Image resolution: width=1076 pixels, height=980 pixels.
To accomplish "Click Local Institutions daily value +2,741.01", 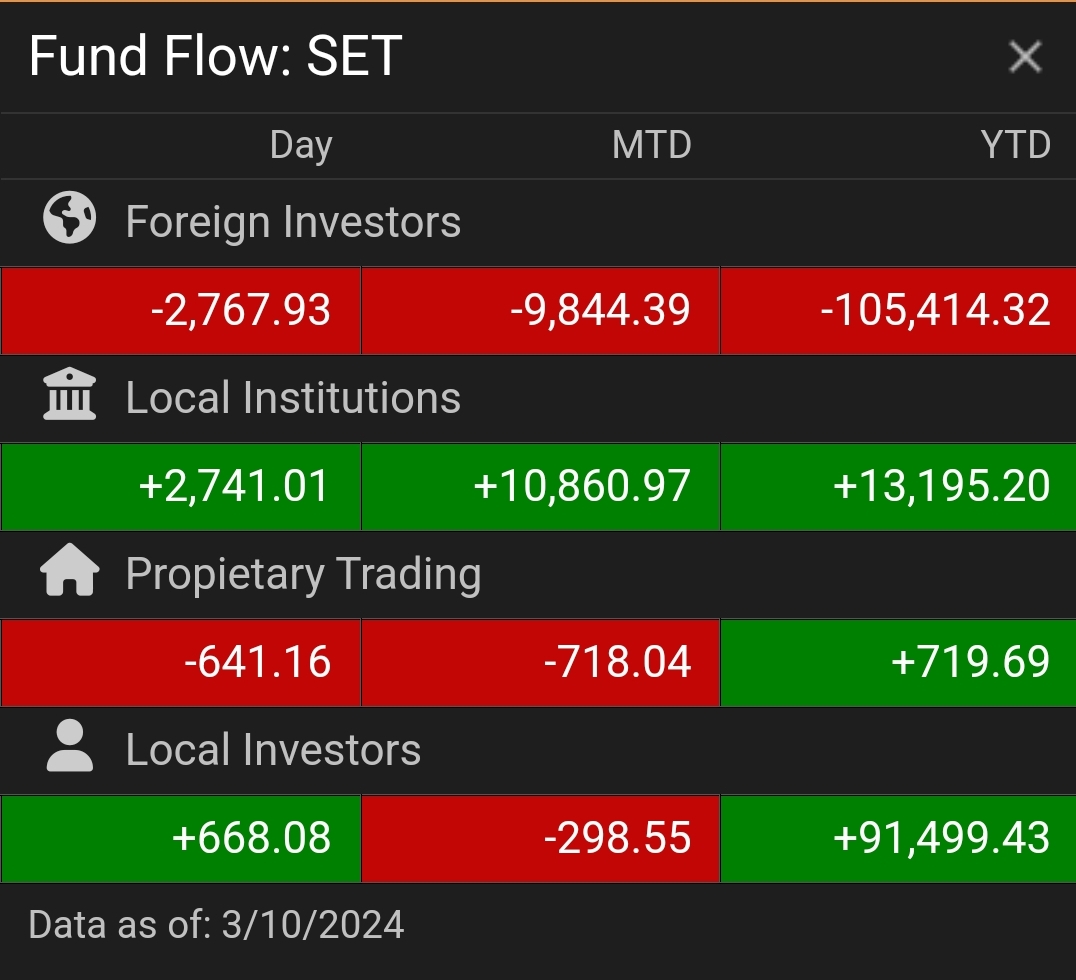I will click(x=234, y=486).
